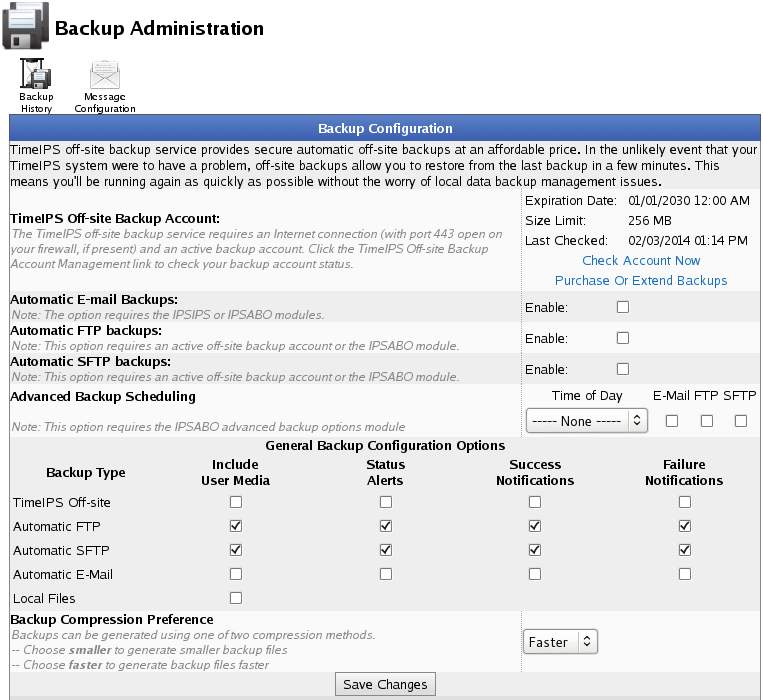763x700 pixels.
Task: Click the Local Files row label
Action: click(44, 598)
